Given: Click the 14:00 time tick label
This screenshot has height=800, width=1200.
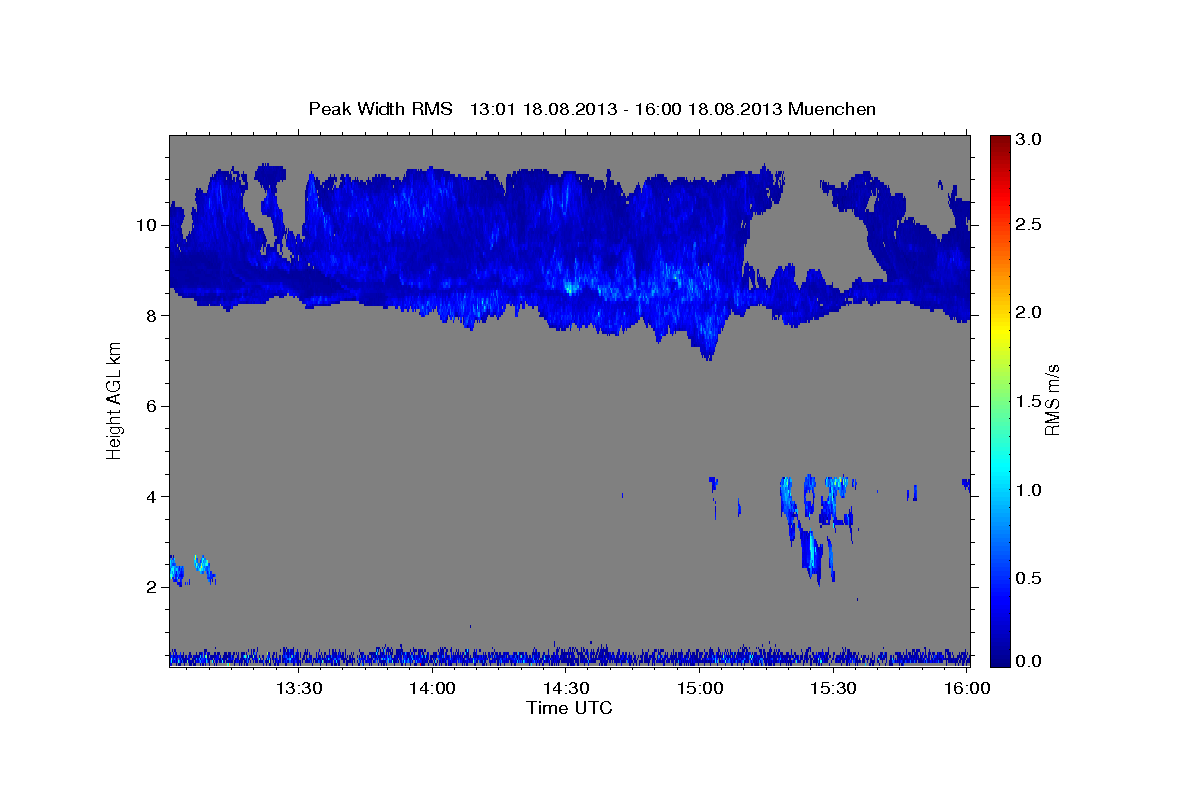Looking at the screenshot, I should point(433,688).
